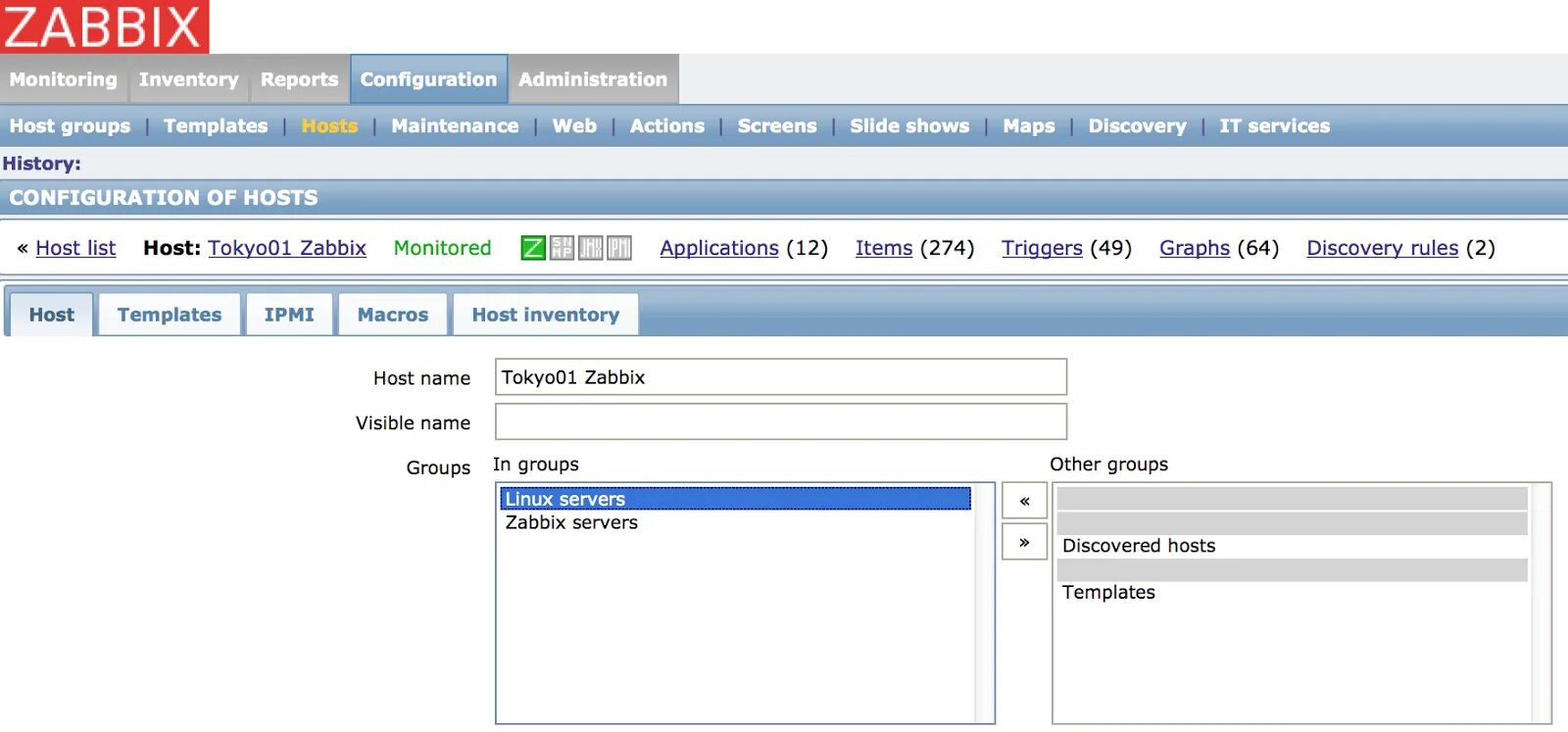Open Triggers (49) link
This screenshot has height=732, width=1568.
(1042, 248)
